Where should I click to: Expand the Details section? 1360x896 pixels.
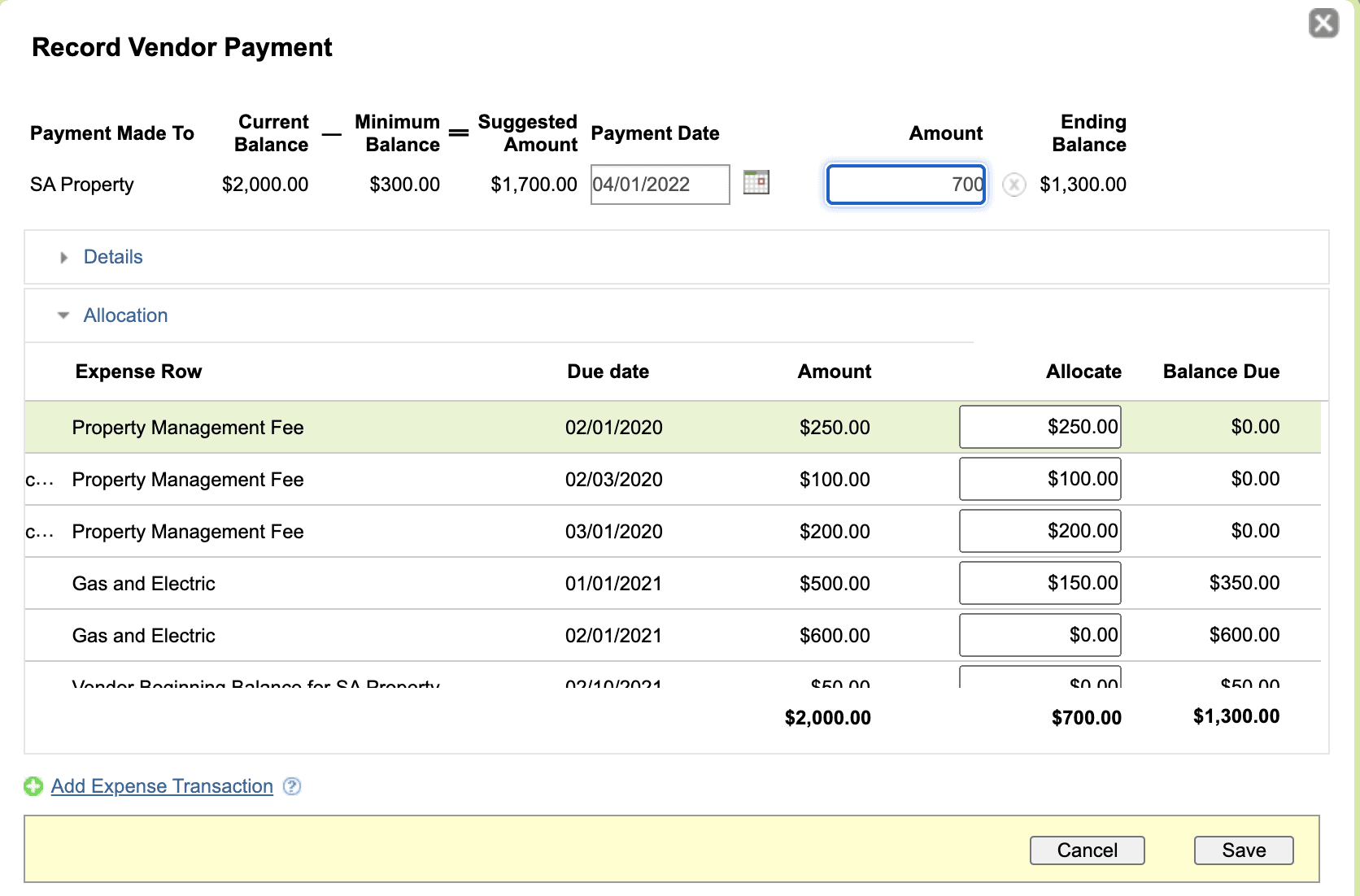[x=64, y=258]
